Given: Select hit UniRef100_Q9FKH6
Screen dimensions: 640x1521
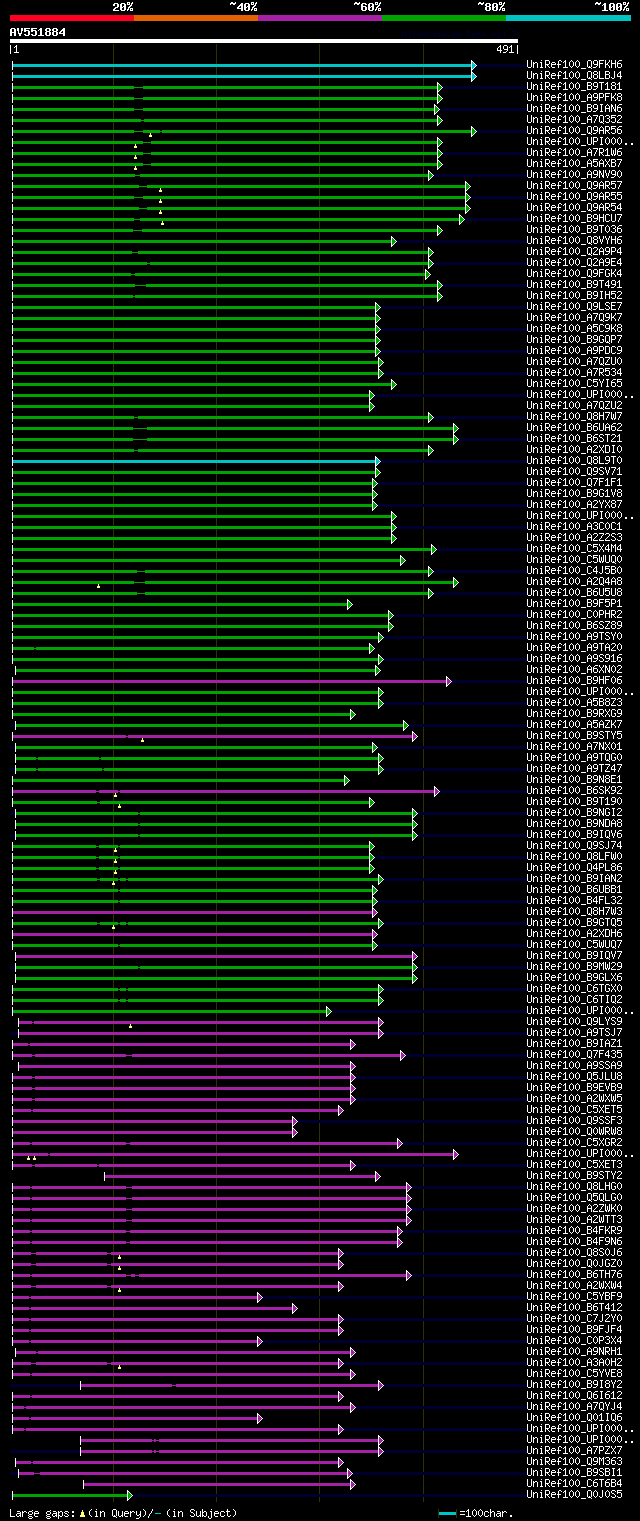Looking at the screenshot, I should click(x=574, y=64).
